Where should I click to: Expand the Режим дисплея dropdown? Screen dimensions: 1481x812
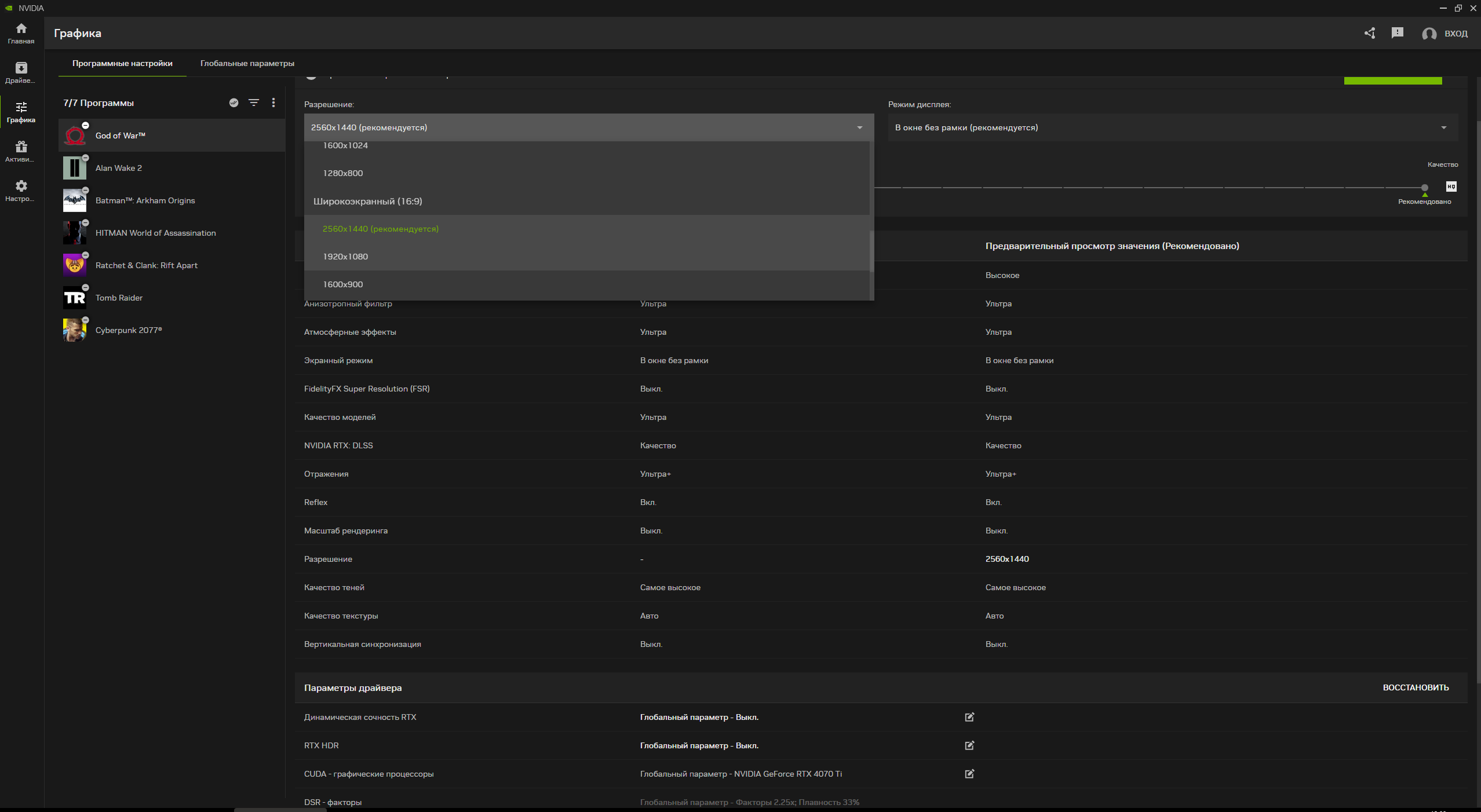click(x=1443, y=127)
